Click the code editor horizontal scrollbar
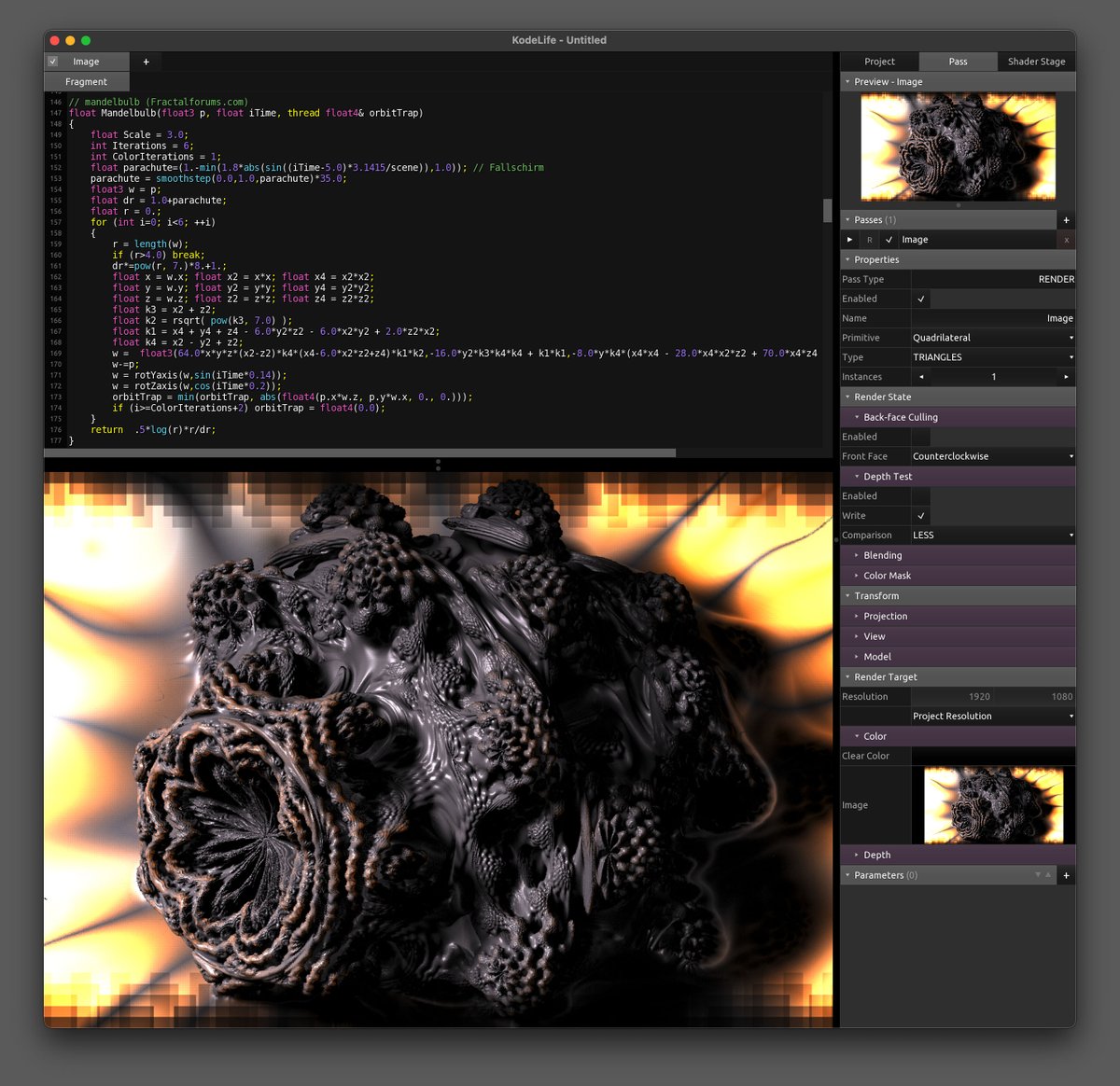1120x1086 pixels. point(360,452)
